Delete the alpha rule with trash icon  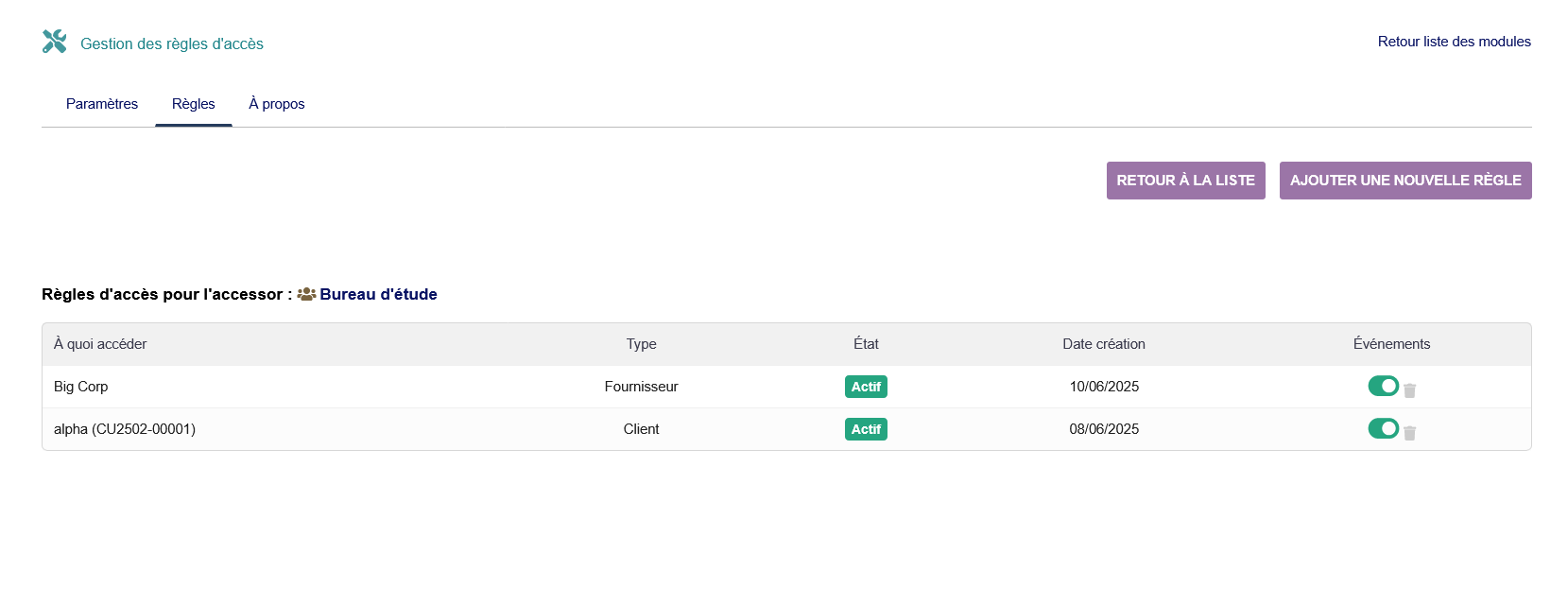(x=1409, y=433)
